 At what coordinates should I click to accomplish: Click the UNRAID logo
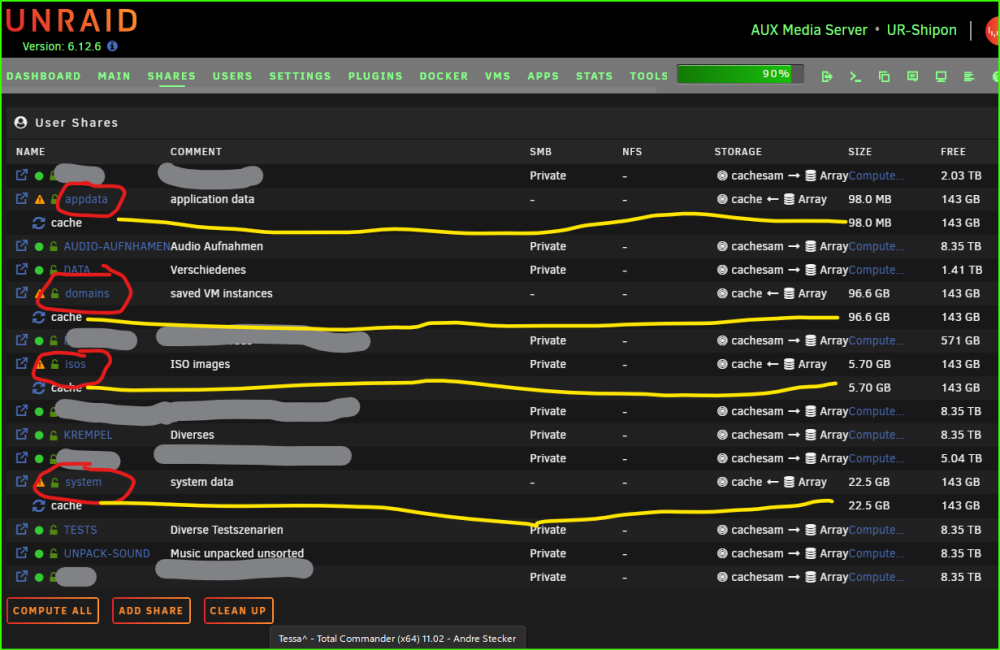tap(71, 21)
